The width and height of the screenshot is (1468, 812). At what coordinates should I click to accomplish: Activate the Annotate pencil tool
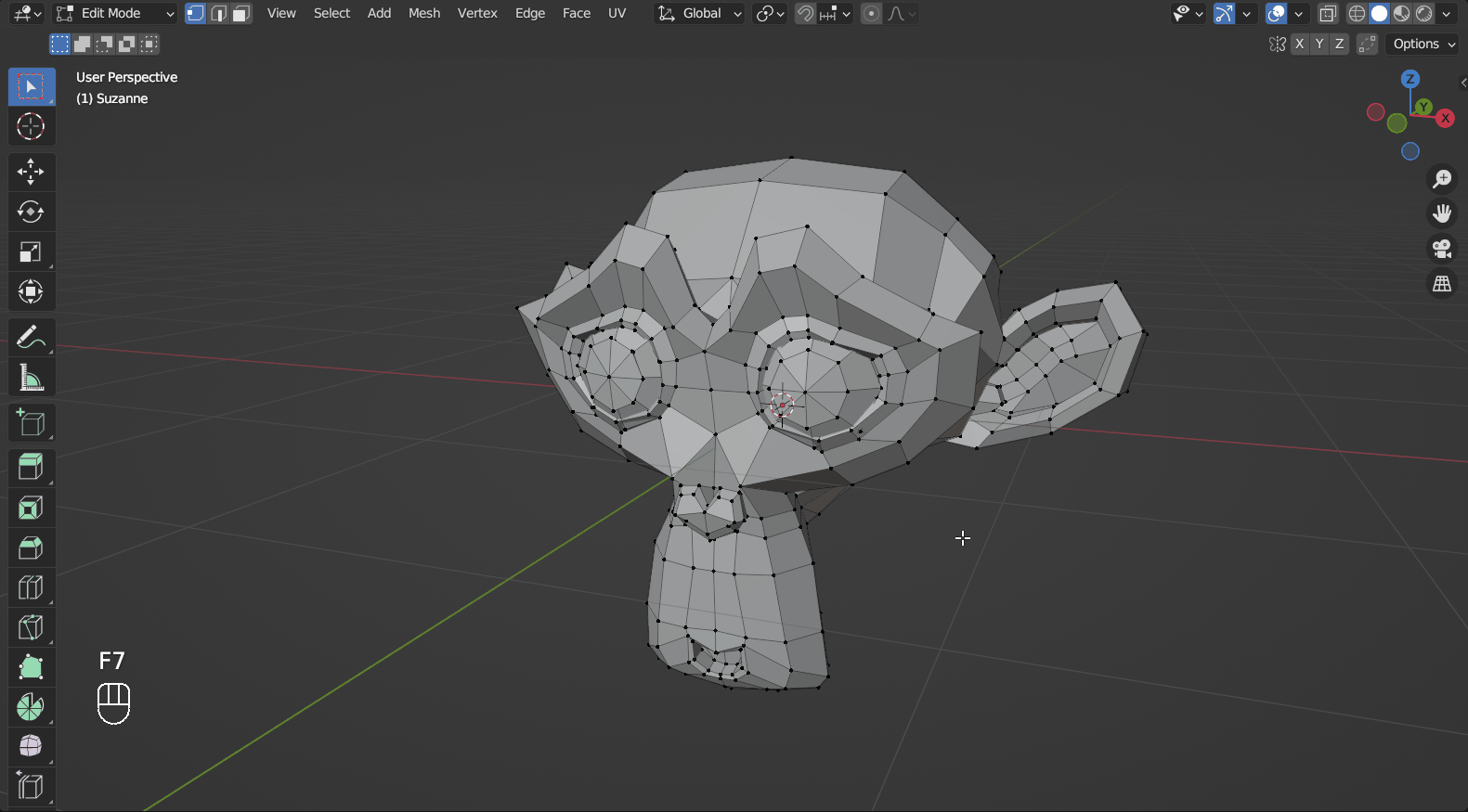point(32,337)
